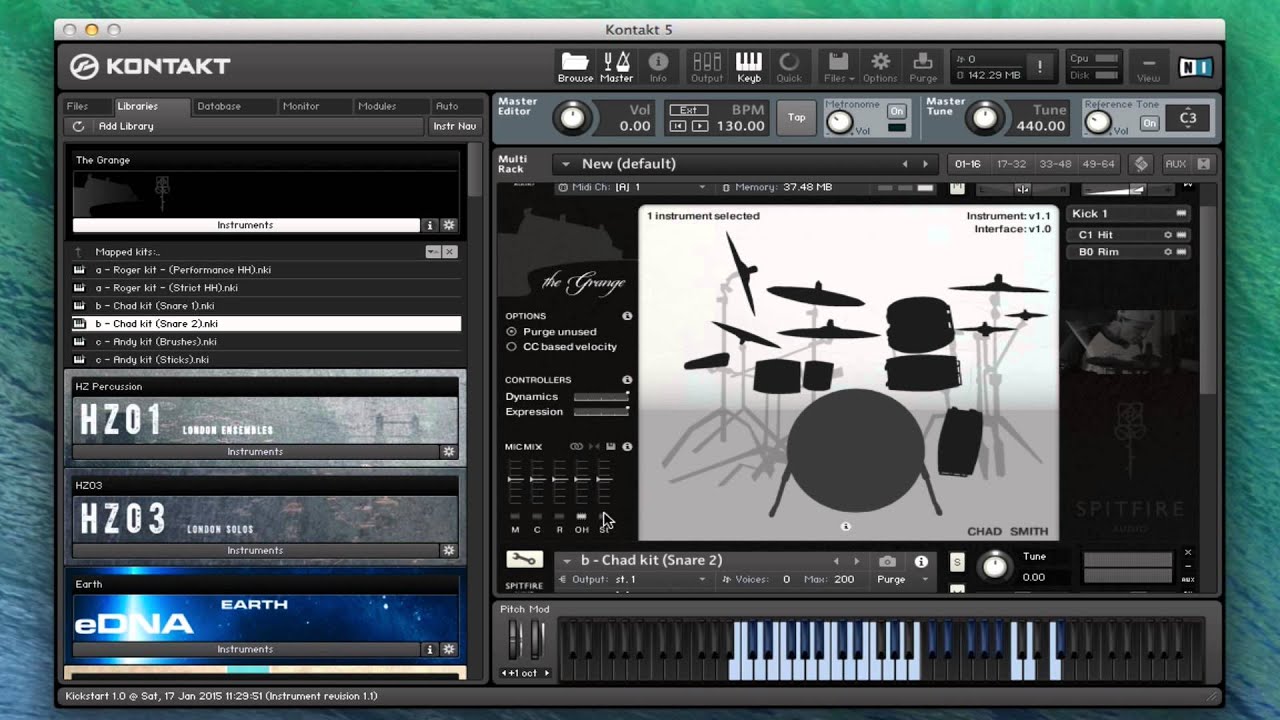Click the panic exclamation button
Screen dimensions: 1280x720
(x=1040, y=67)
